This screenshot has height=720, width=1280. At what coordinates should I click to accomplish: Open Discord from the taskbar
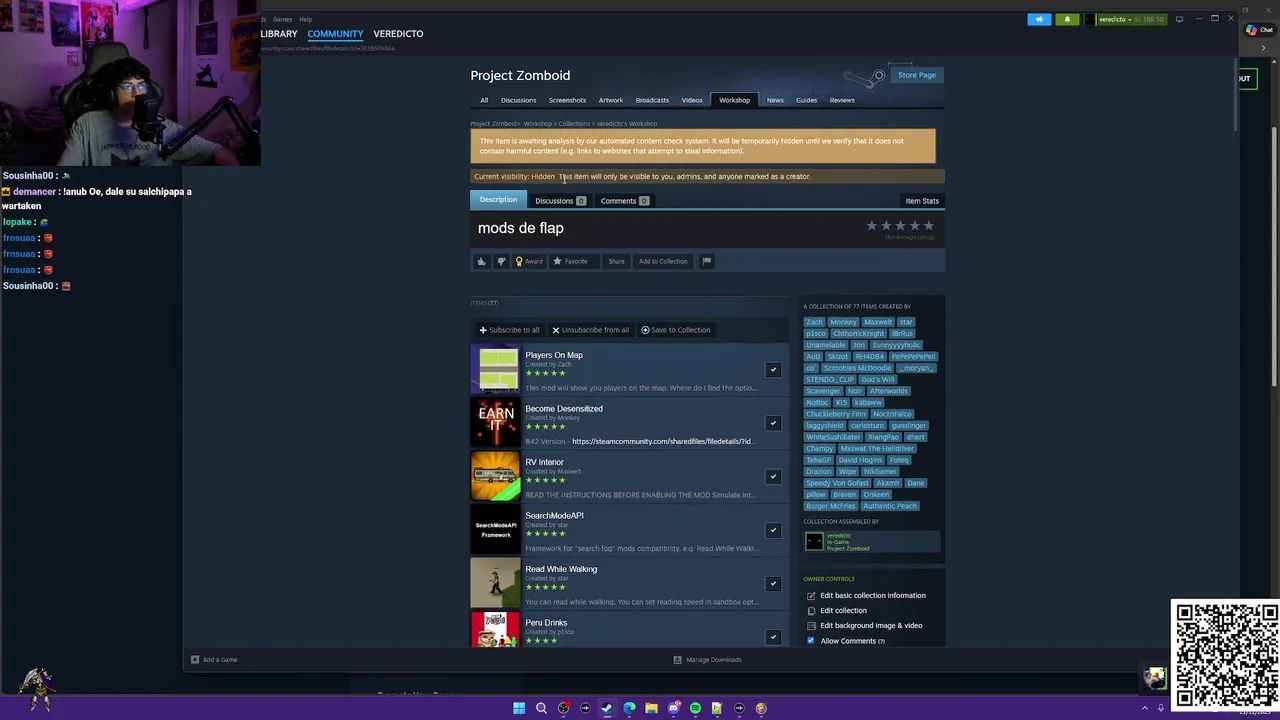coord(673,708)
